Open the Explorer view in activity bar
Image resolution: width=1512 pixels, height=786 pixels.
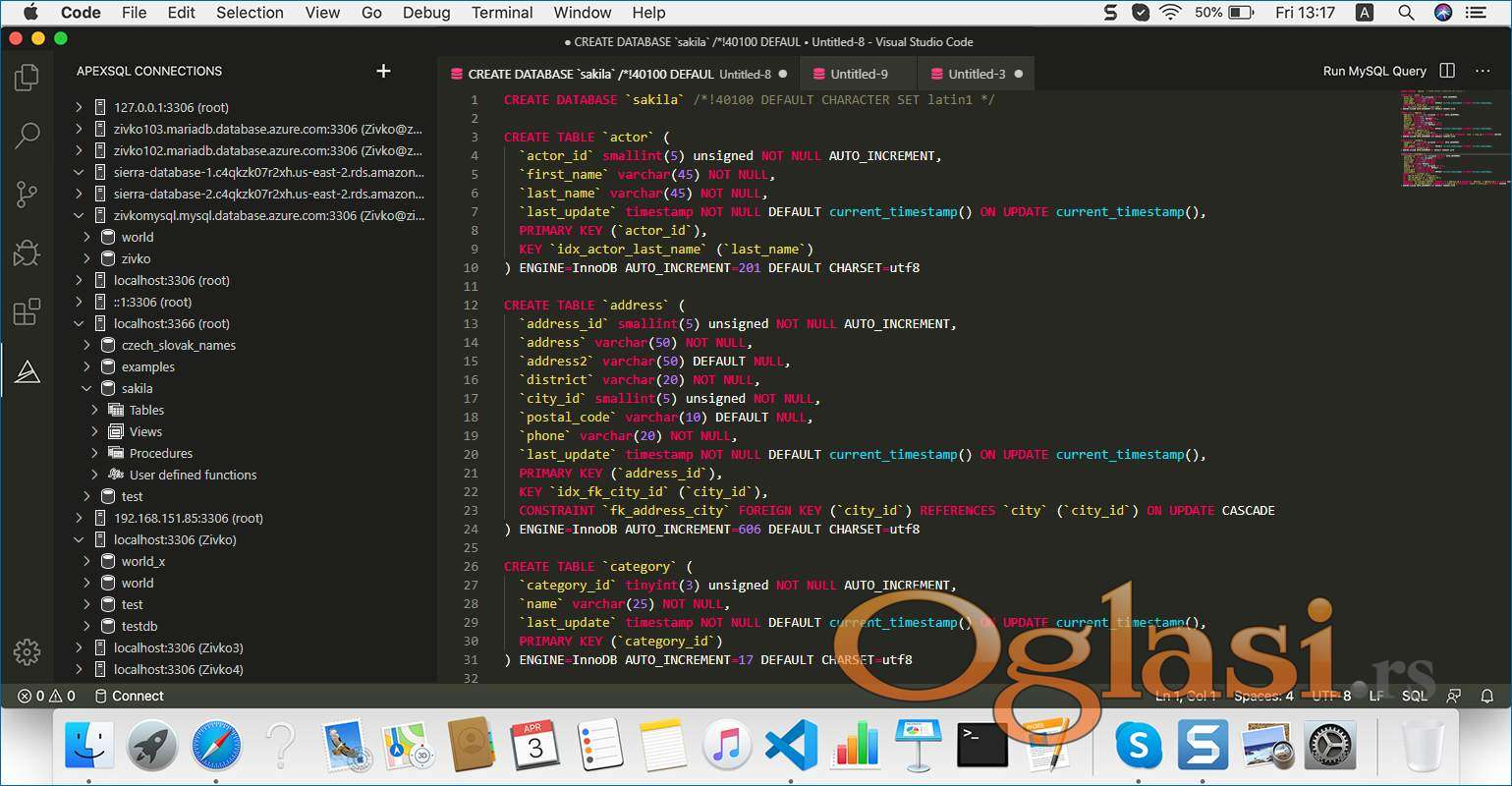point(27,78)
